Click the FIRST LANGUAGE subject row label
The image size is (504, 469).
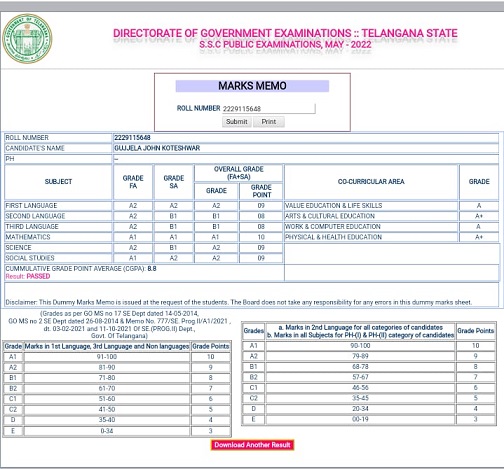click(31, 205)
